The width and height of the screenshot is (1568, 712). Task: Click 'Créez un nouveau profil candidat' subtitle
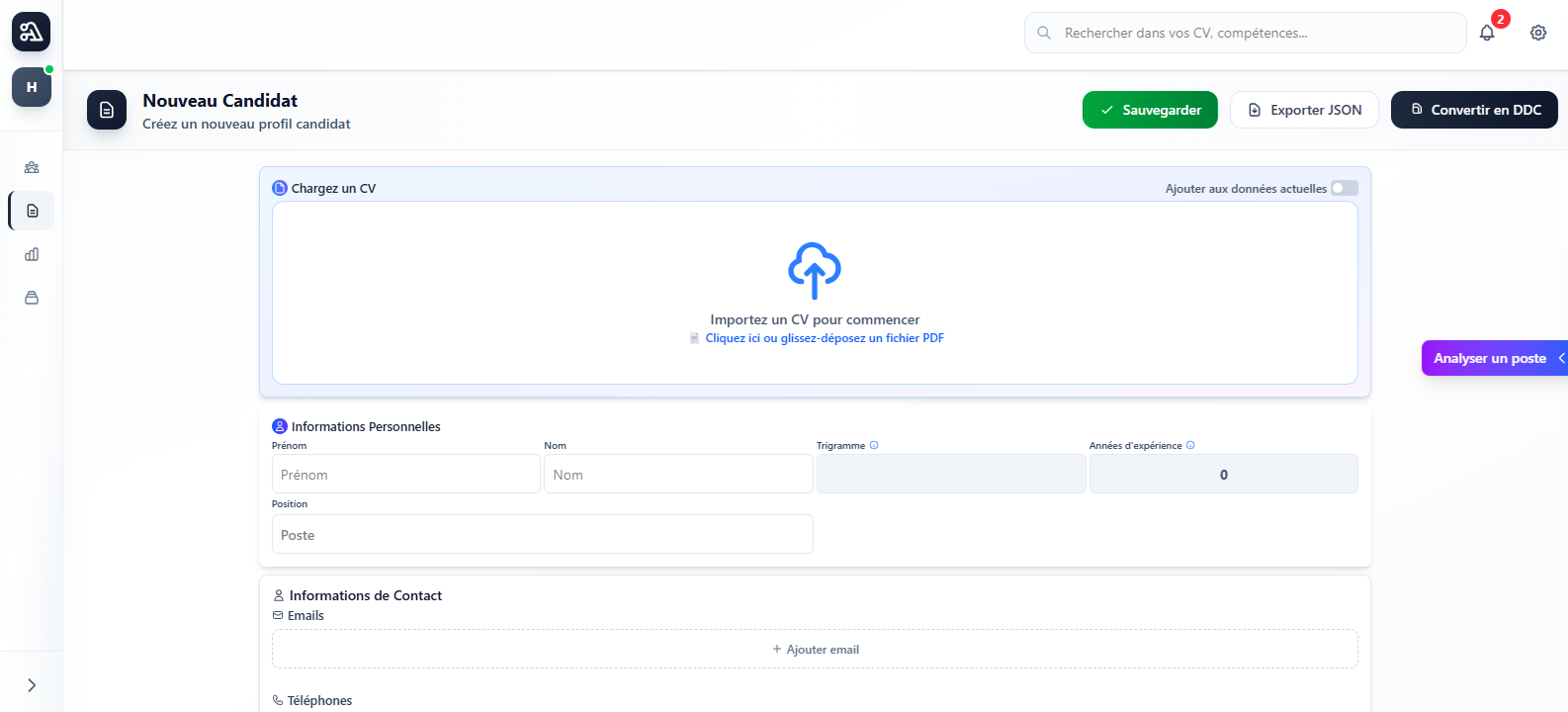[246, 124]
